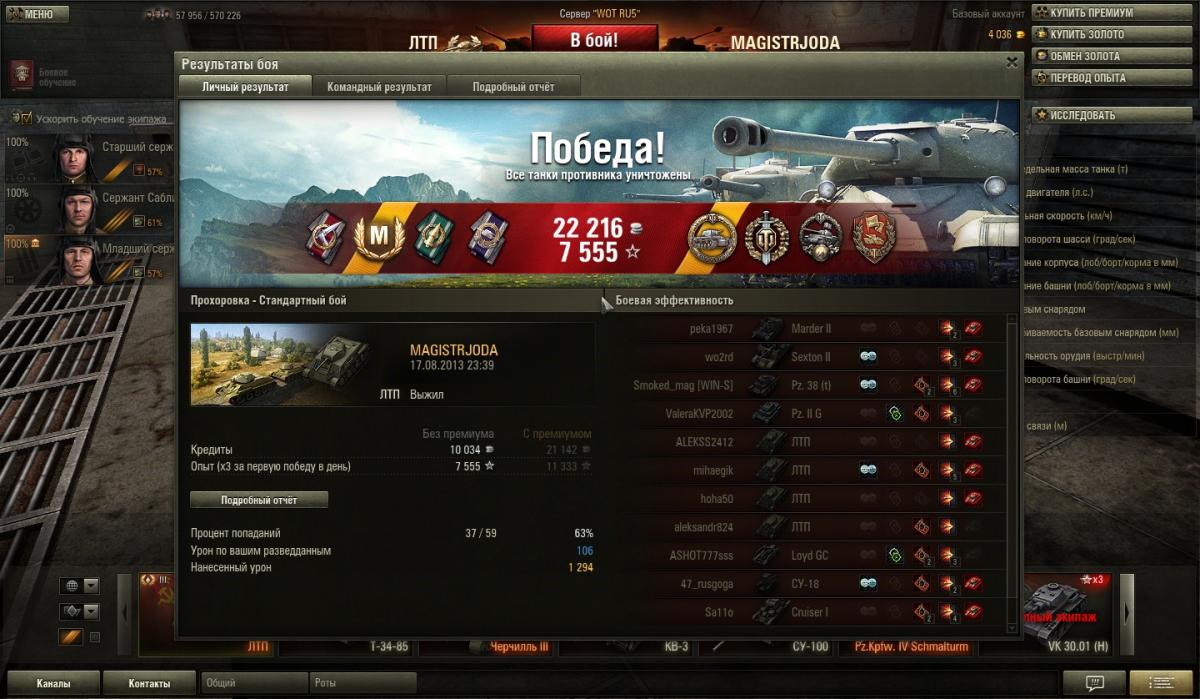Click the battle efficiency list scrollbar
The image size is (1200, 699).
[1012, 470]
